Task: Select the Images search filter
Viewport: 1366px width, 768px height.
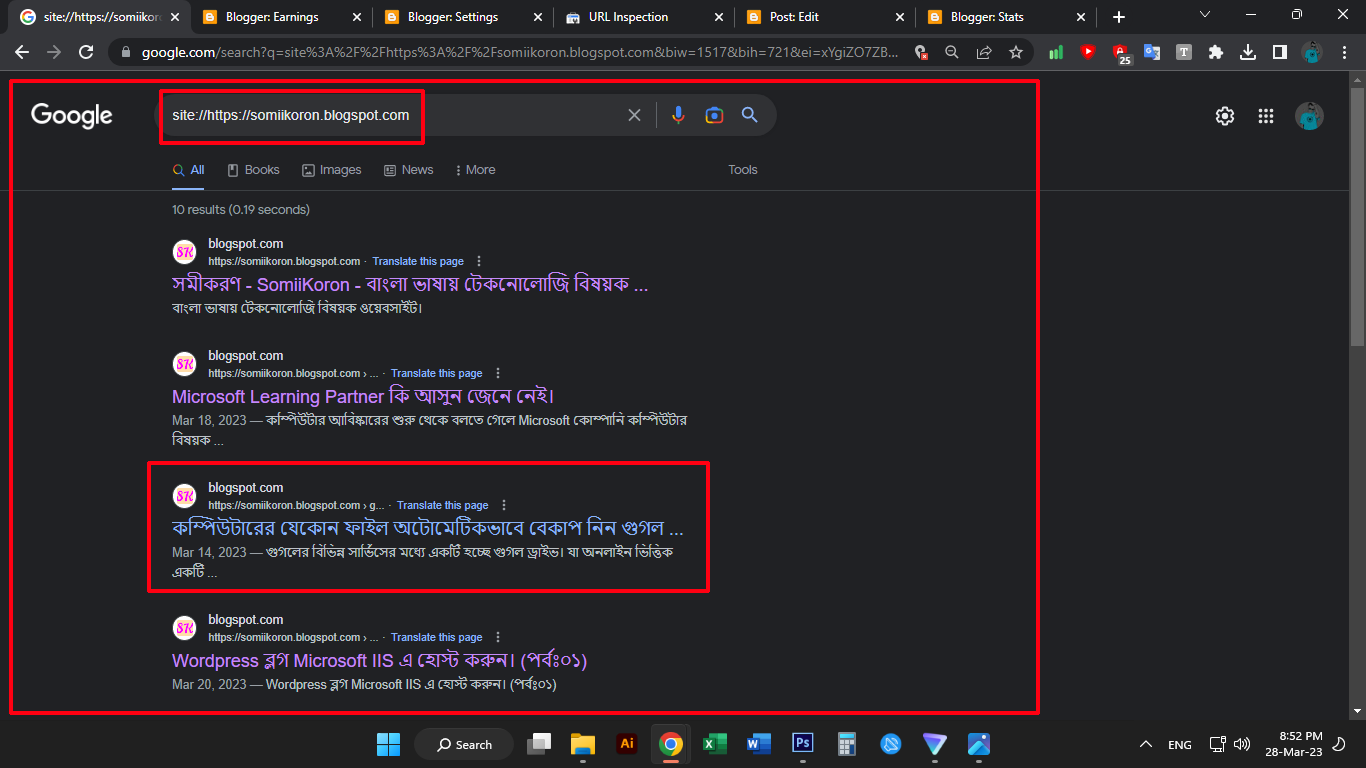Action: tap(331, 170)
